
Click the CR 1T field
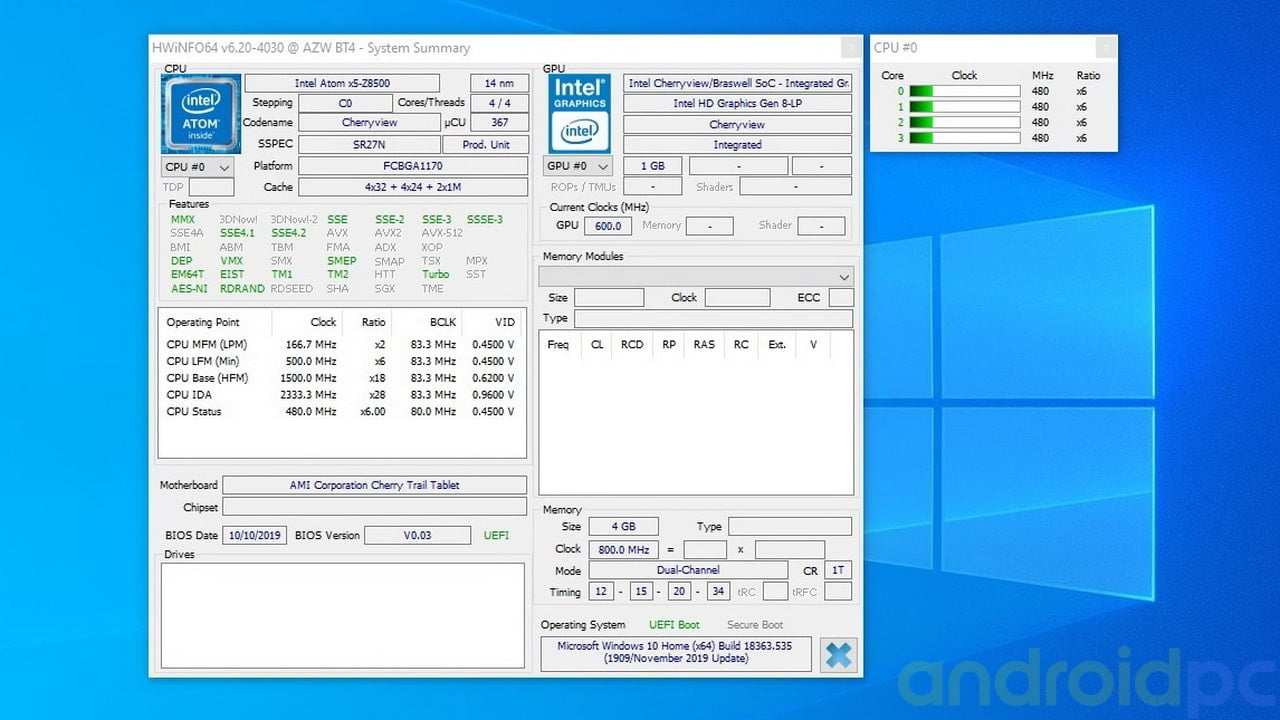coord(839,570)
